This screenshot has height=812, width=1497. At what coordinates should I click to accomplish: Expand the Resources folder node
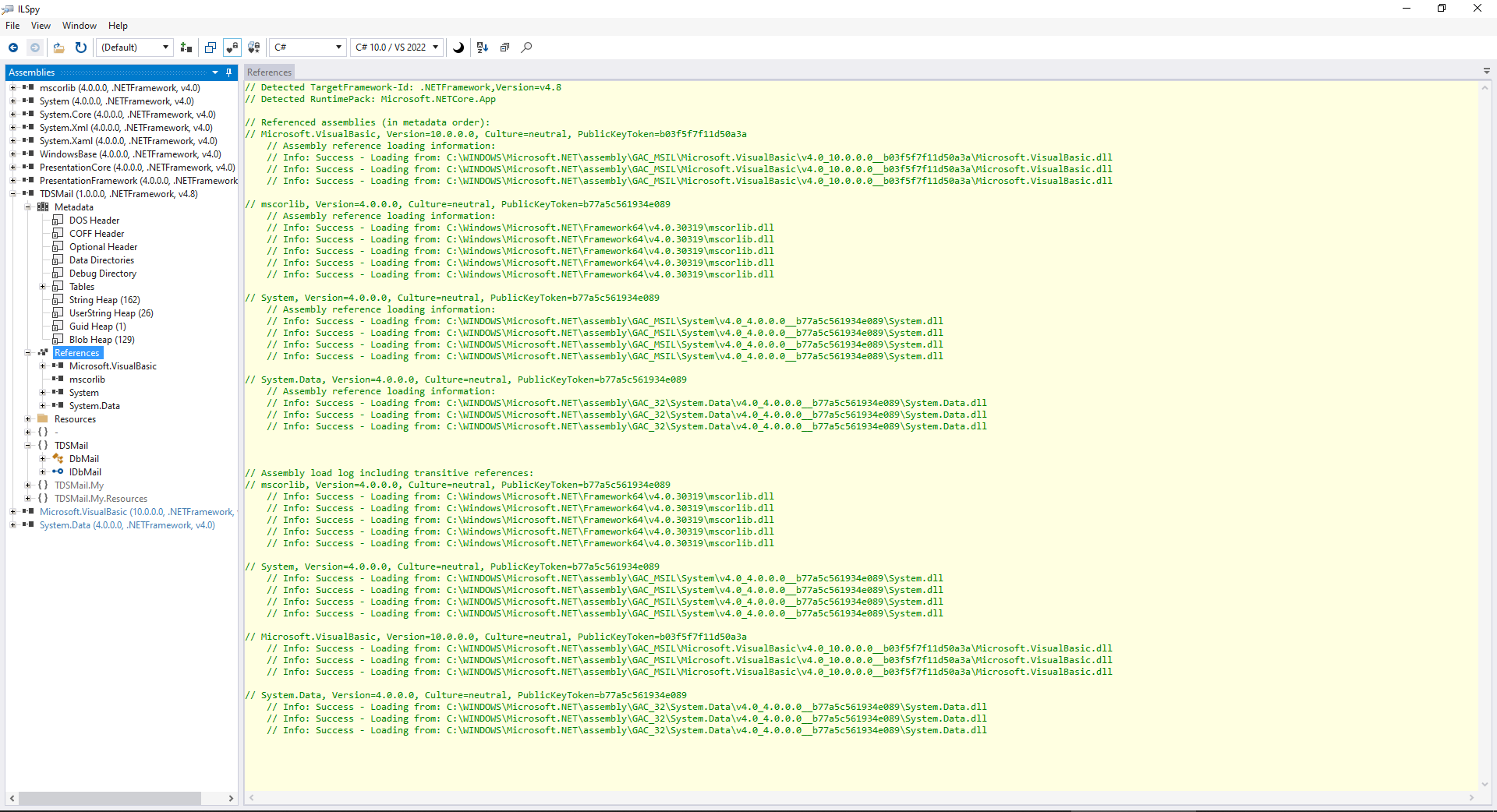pyautogui.click(x=28, y=419)
